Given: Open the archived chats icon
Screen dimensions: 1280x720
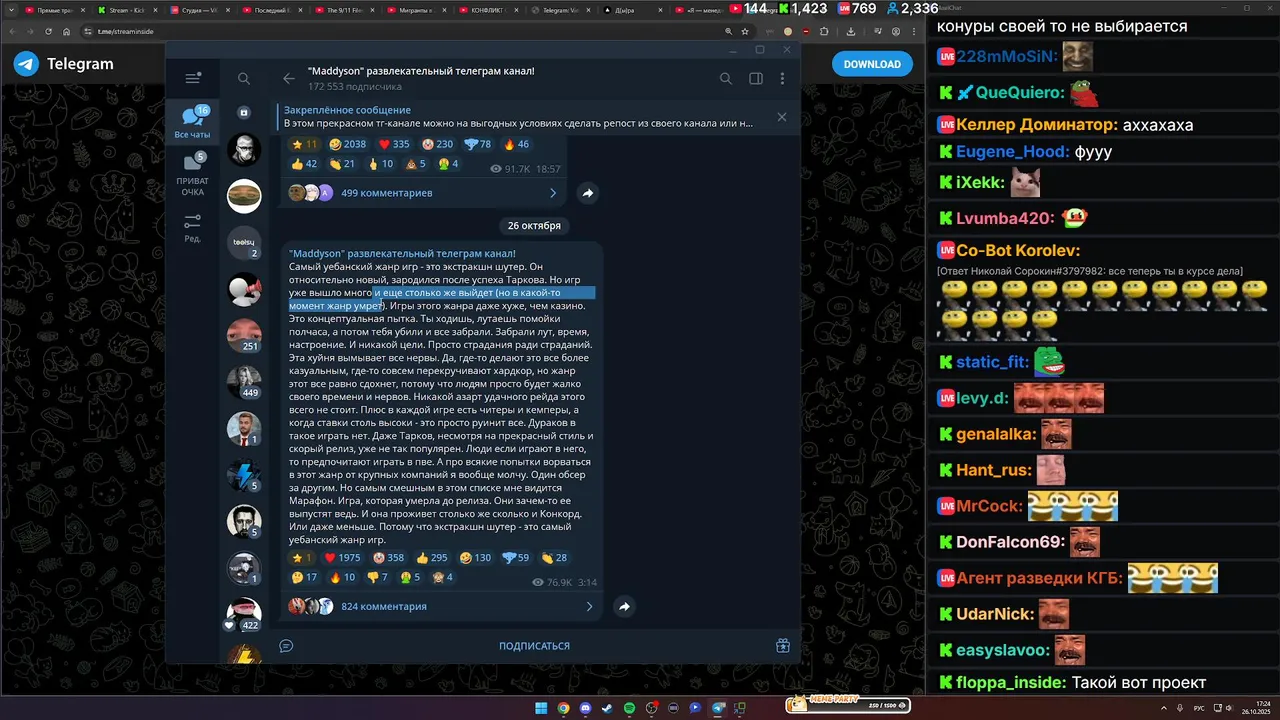Looking at the screenshot, I should [x=244, y=113].
